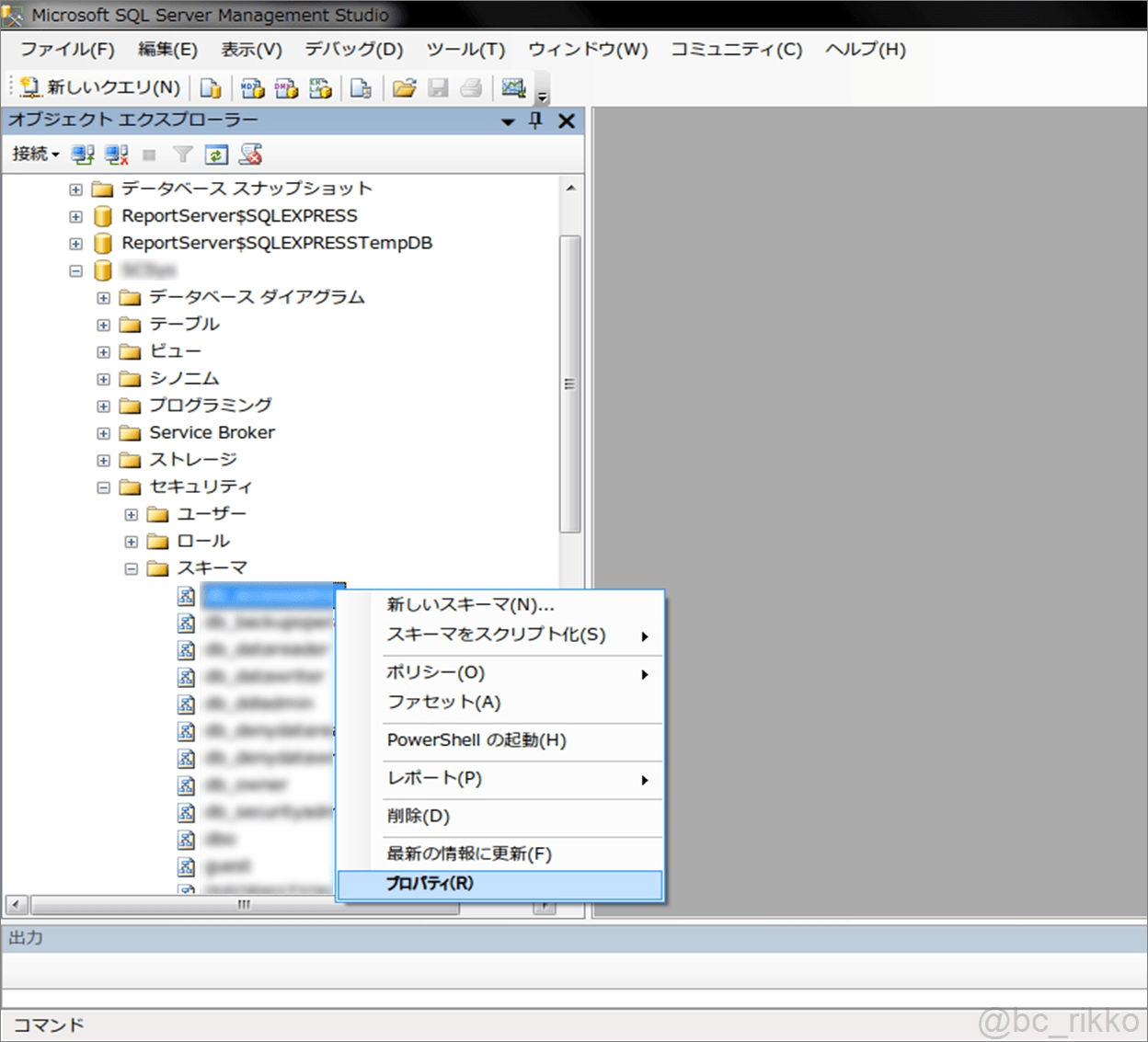Click the SQL Server Compact query icon
This screenshot has width=1148, height=1042.
(361, 88)
